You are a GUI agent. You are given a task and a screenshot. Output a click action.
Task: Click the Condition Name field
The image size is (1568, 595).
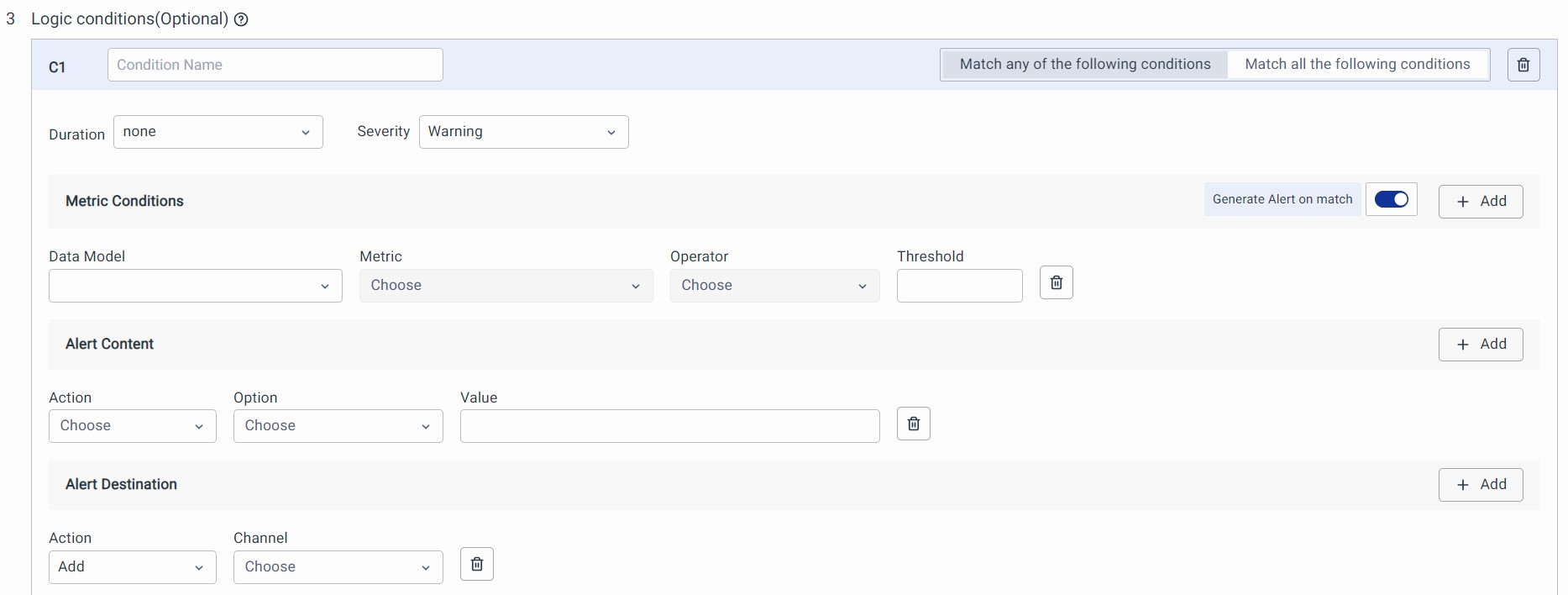click(275, 65)
